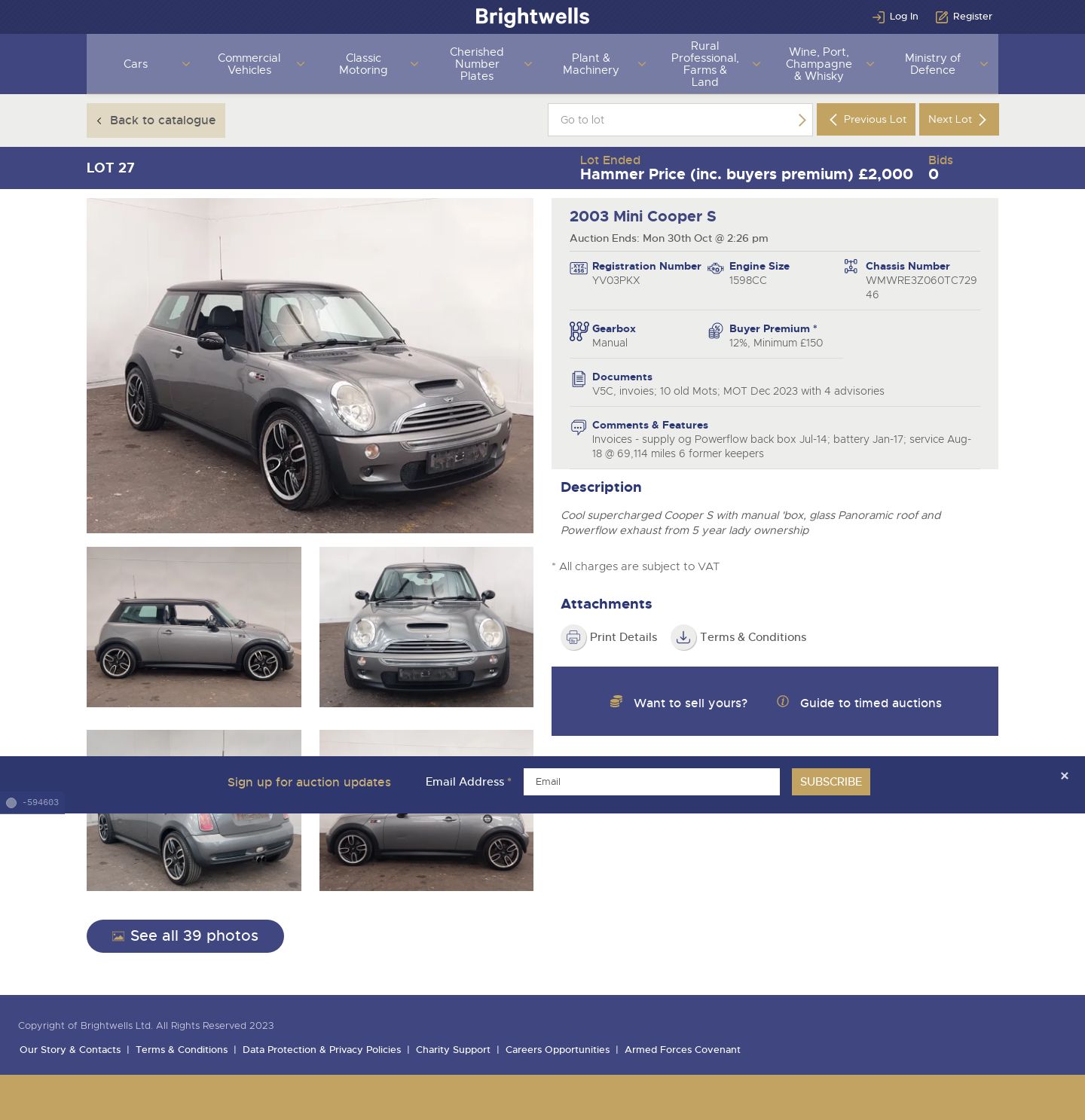Screen dimensions: 1085x1120
Task: Click the Chassis Number icon
Action: pyautogui.click(x=851, y=266)
